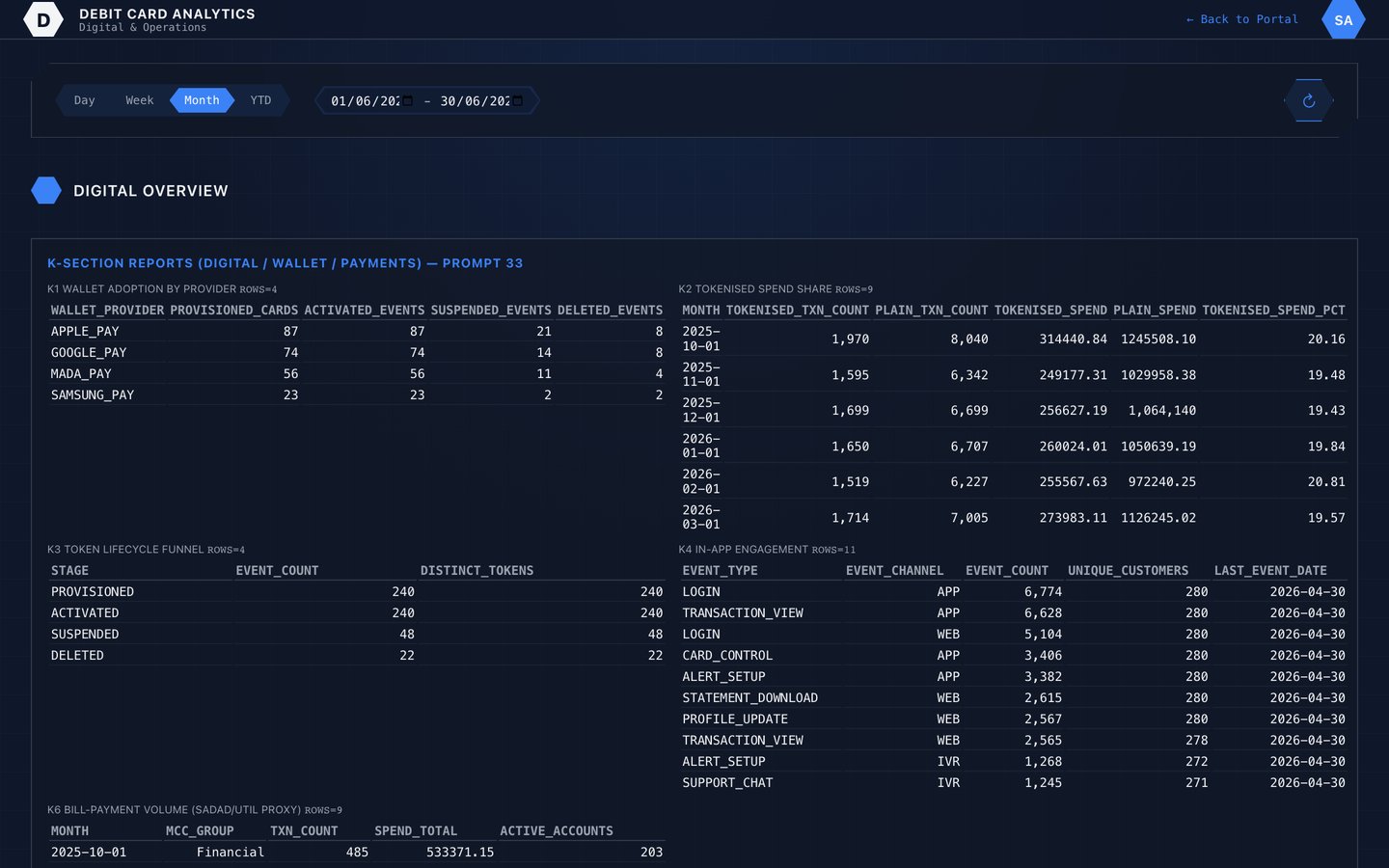Click tokenised spend value 314440.84

coord(1073,339)
